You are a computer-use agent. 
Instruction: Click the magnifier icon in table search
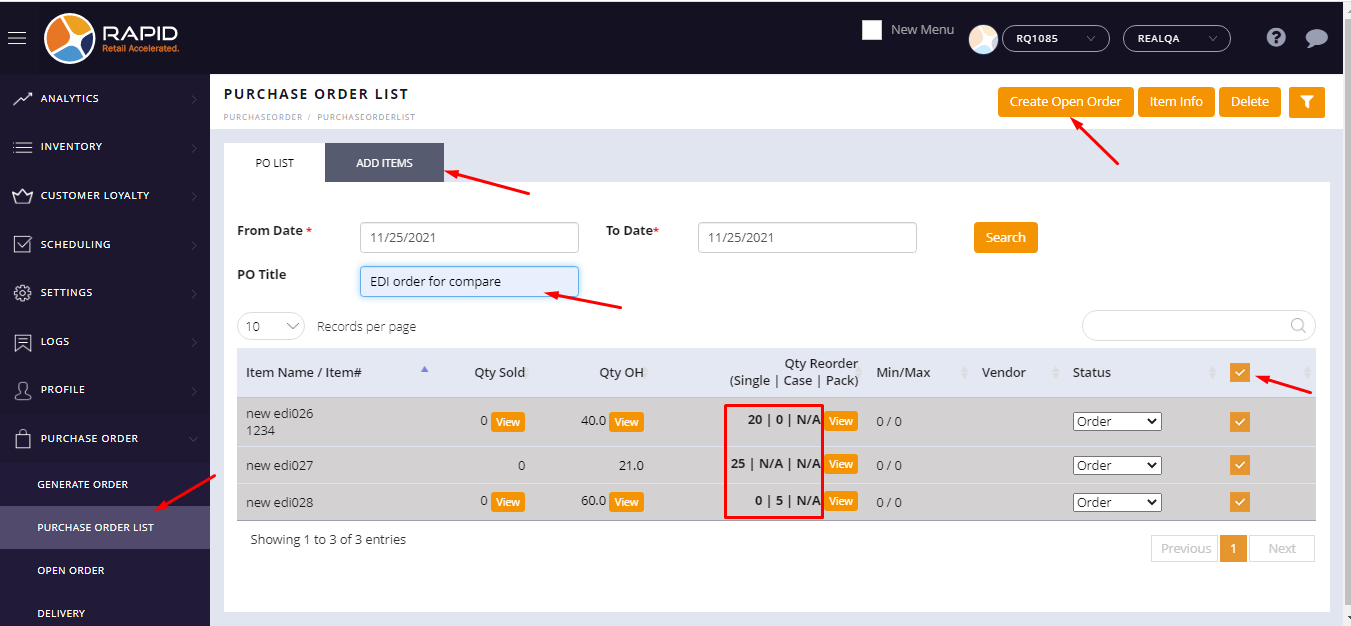click(x=1298, y=326)
